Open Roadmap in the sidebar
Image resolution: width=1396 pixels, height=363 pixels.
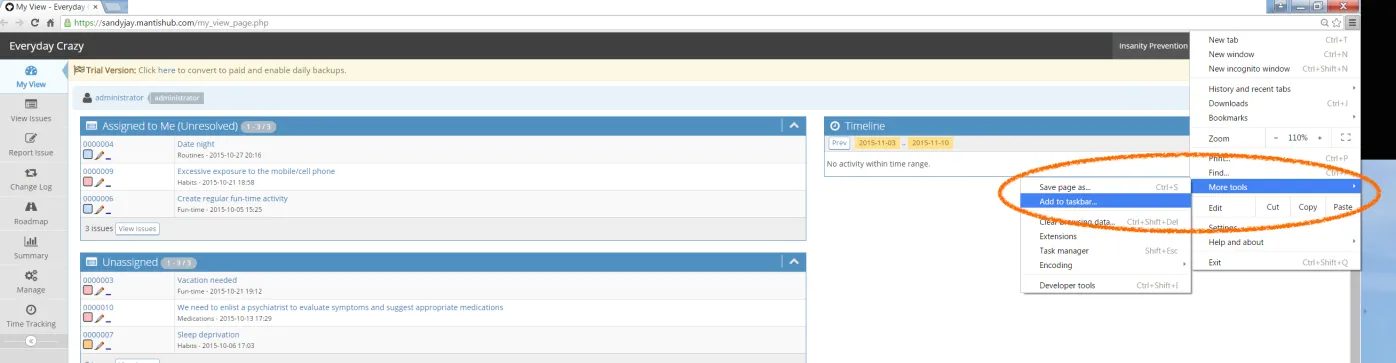pos(31,213)
